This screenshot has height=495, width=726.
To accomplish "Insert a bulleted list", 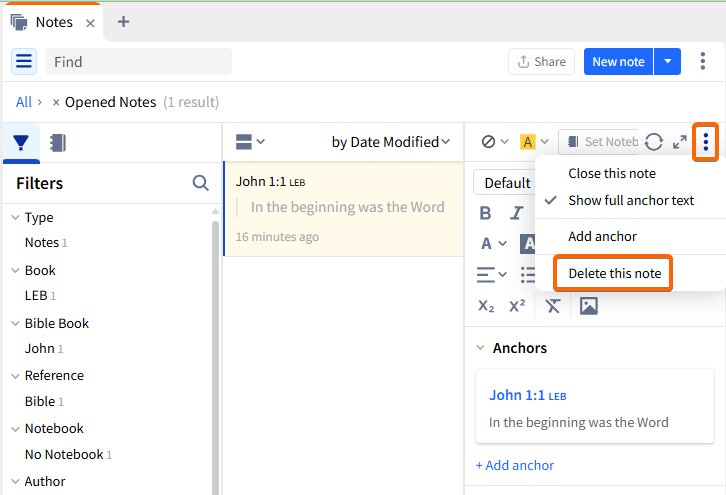I will [x=528, y=274].
